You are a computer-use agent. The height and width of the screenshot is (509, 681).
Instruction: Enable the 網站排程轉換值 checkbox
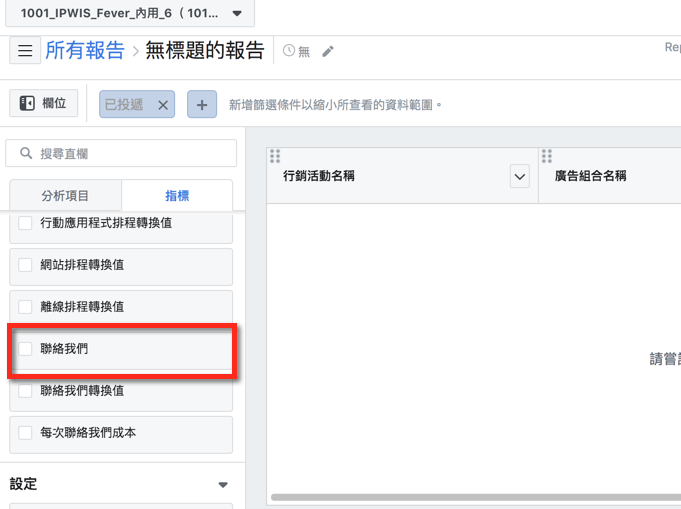click(26, 265)
